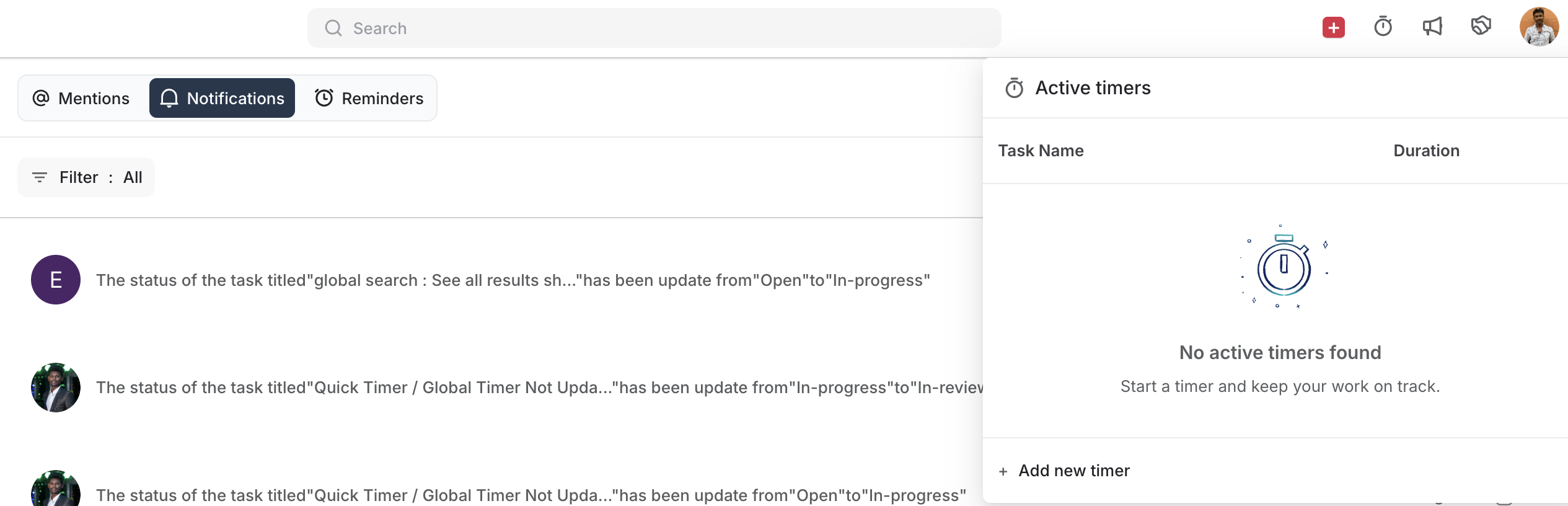Open the megaphone announcements icon

(1432, 27)
